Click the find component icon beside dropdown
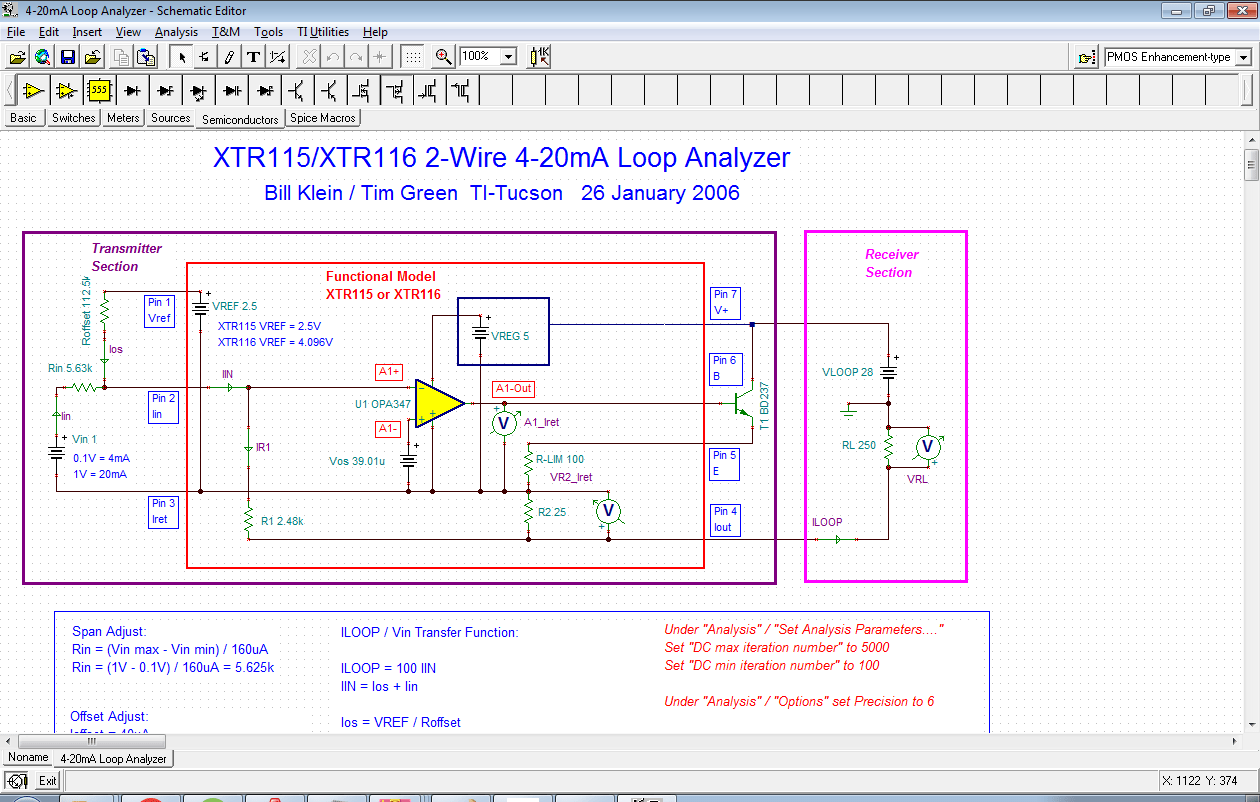The height and width of the screenshot is (802, 1260). point(1086,58)
